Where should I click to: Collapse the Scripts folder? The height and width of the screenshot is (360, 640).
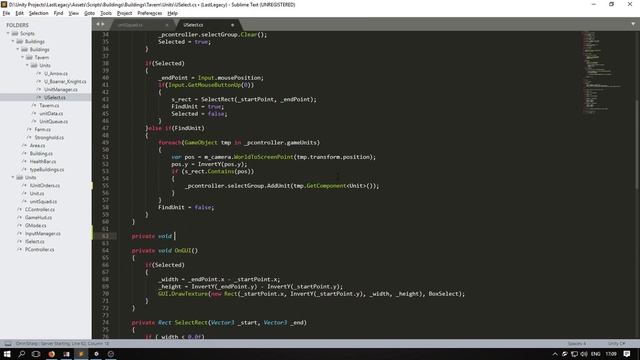[x=8, y=33]
